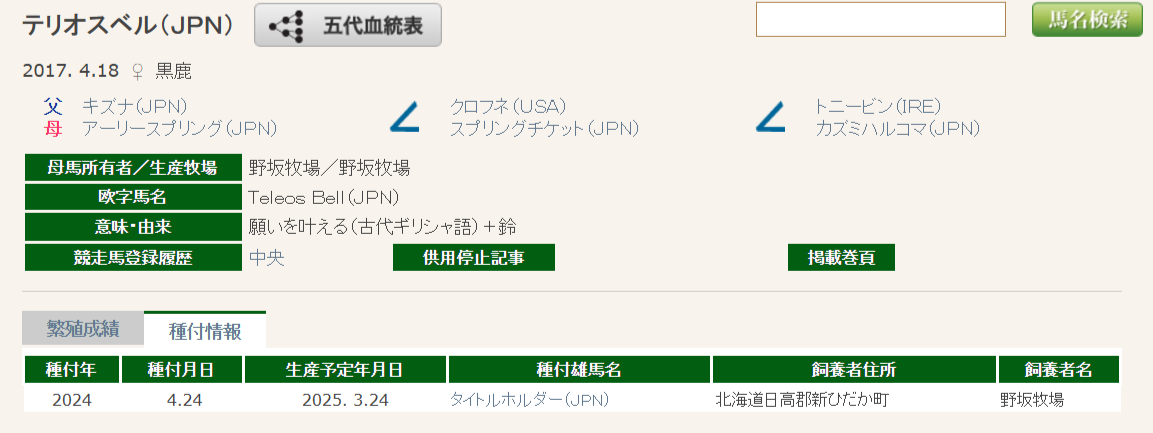
Task: Click the red 母 dam symbol
Action: [x=53, y=129]
